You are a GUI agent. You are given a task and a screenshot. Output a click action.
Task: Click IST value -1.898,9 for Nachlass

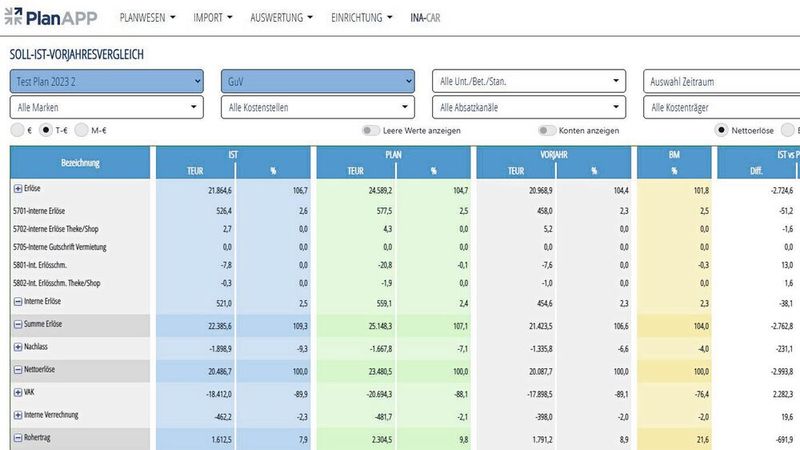coord(220,349)
